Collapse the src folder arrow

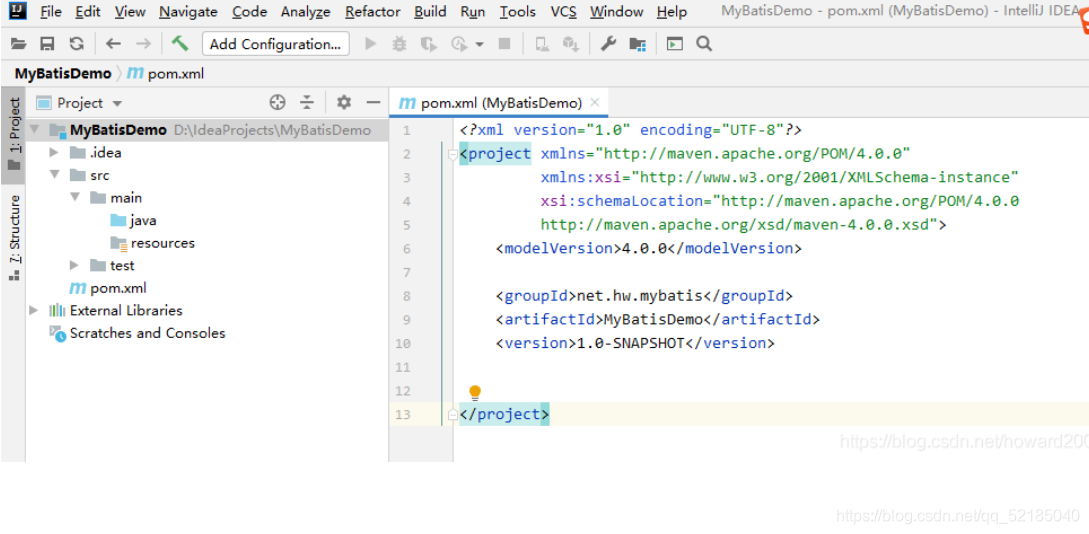55,175
